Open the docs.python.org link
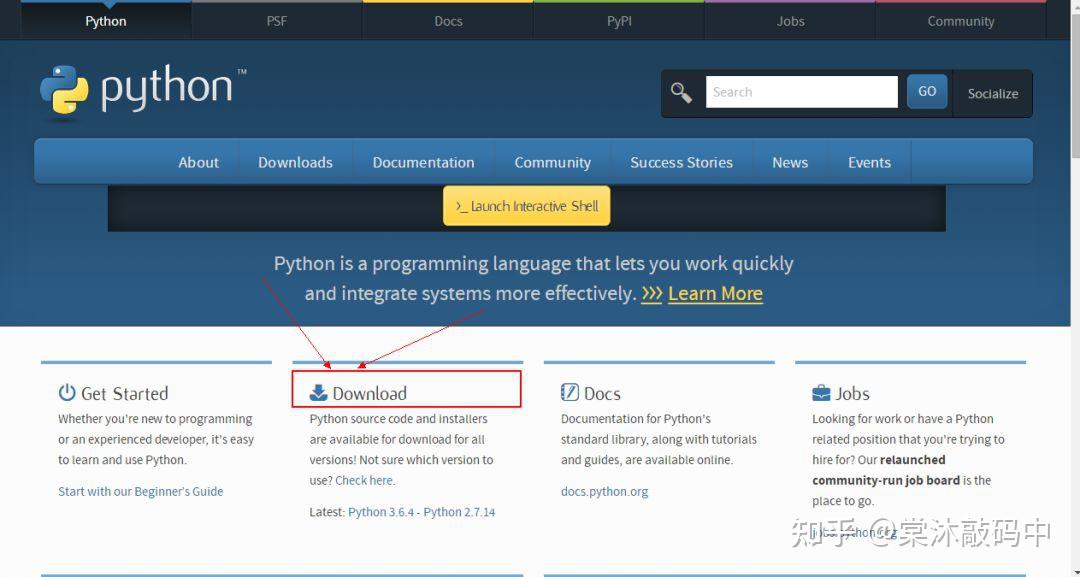The width and height of the screenshot is (1080, 577). (604, 492)
